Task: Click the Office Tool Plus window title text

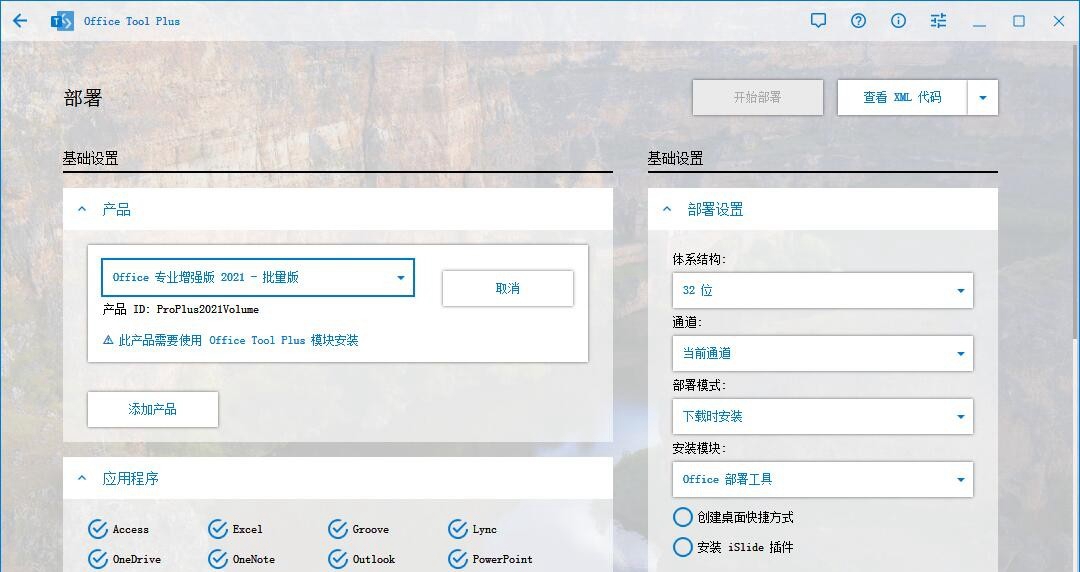Action: click(132, 21)
